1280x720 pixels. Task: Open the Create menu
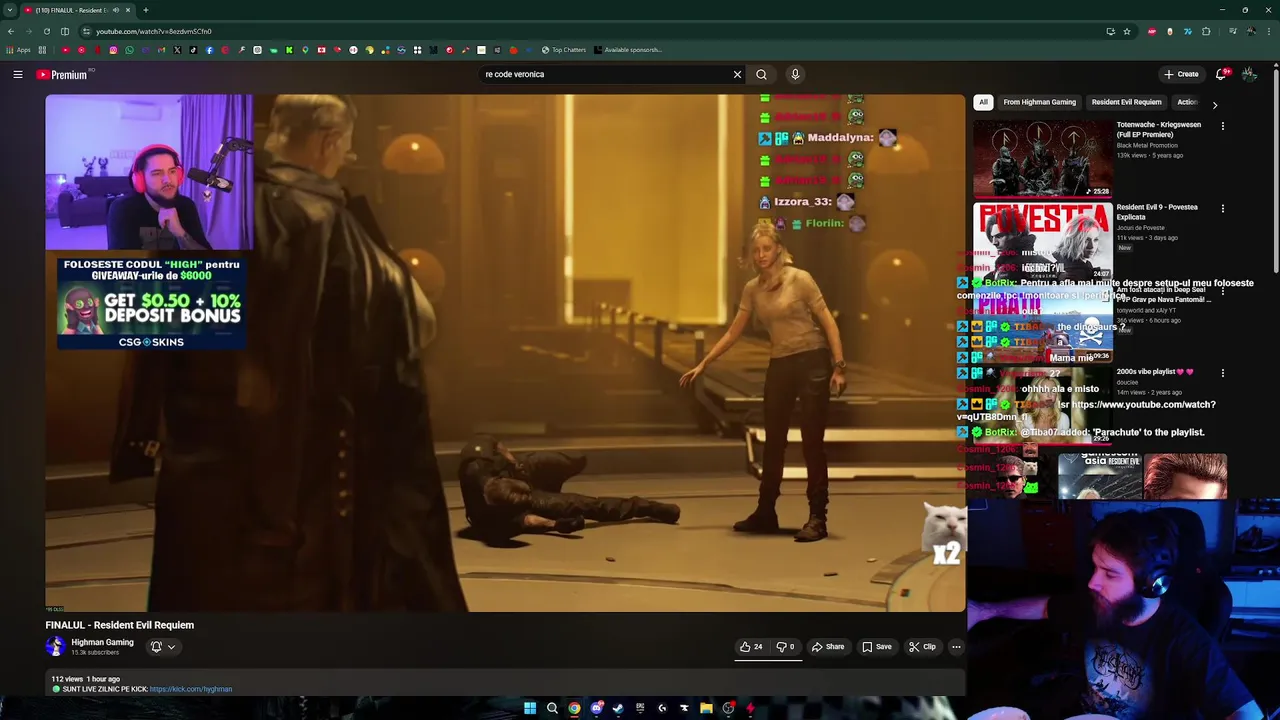coord(1181,74)
